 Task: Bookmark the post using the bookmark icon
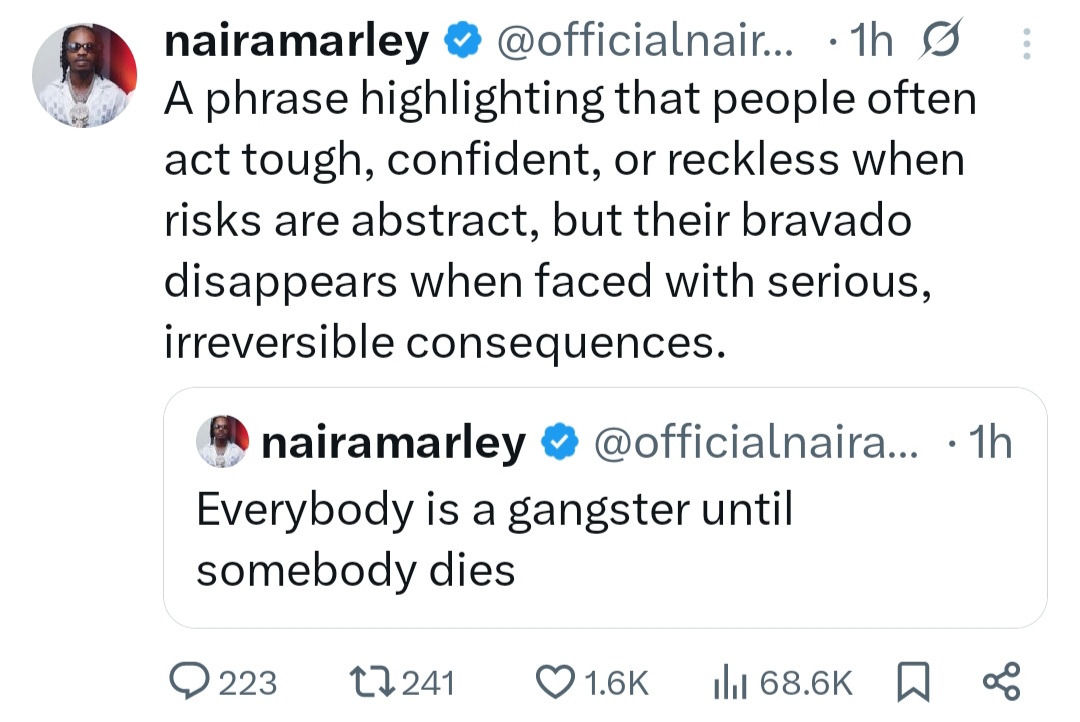(x=913, y=683)
